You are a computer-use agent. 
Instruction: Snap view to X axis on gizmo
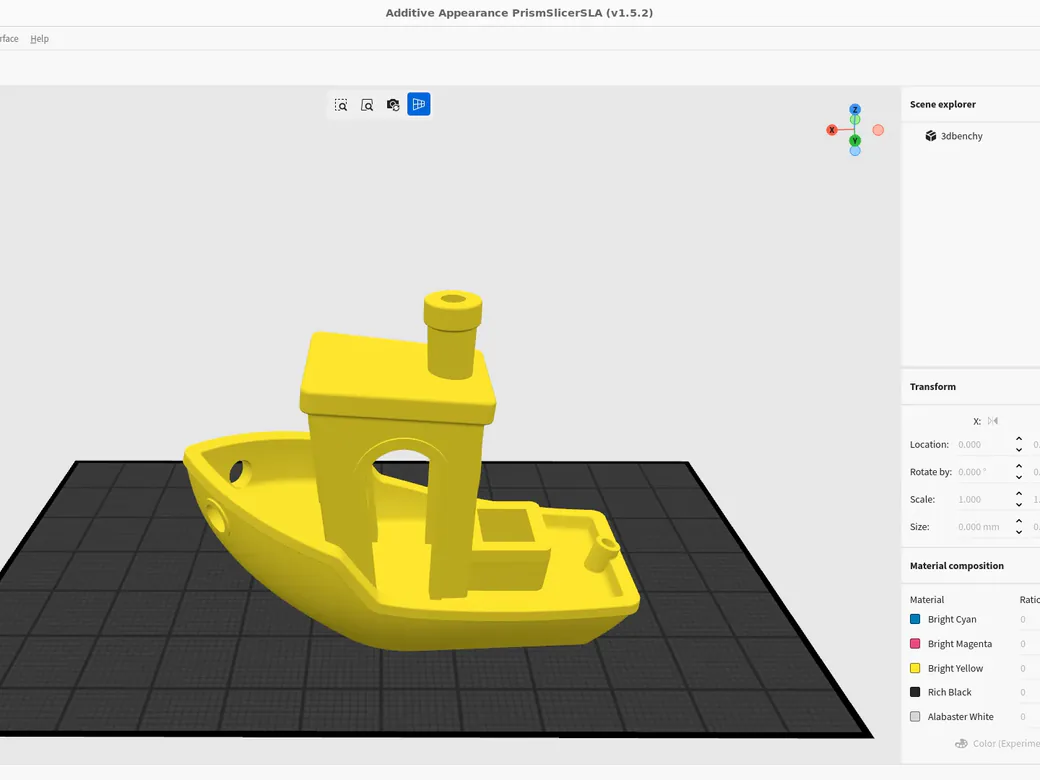click(832, 130)
